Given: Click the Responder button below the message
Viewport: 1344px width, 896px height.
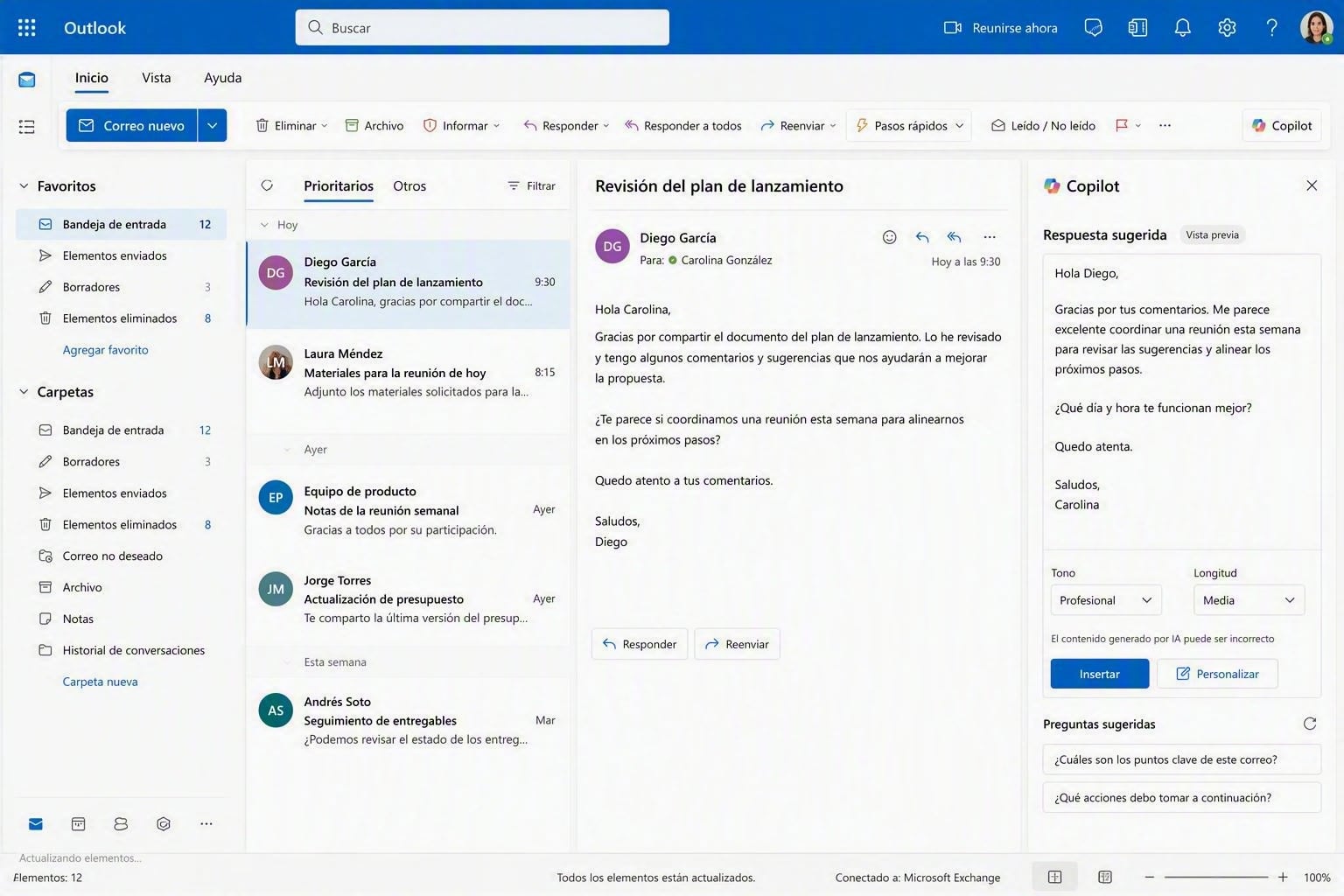Looking at the screenshot, I should [x=640, y=644].
